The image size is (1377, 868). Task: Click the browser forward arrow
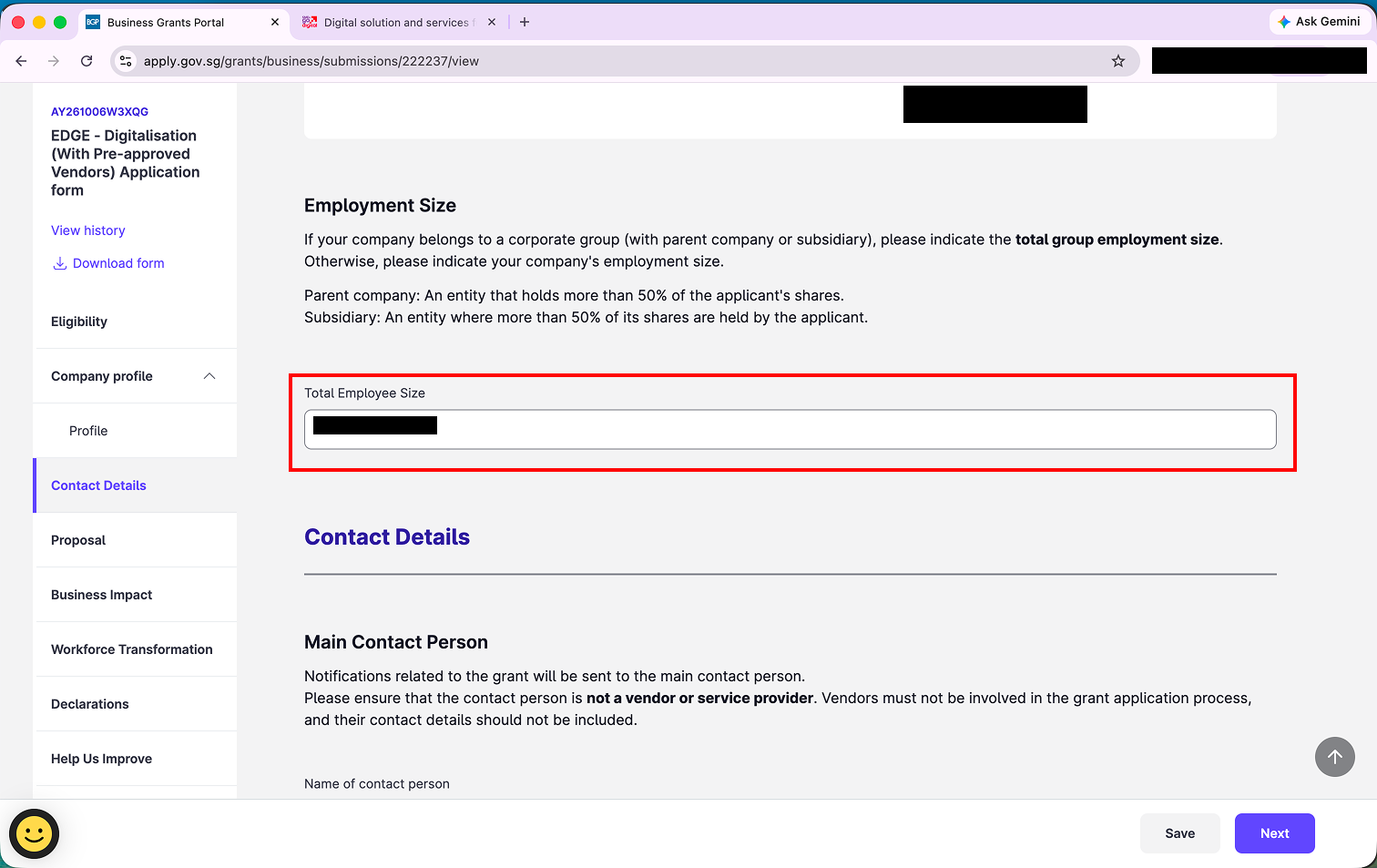click(x=54, y=61)
